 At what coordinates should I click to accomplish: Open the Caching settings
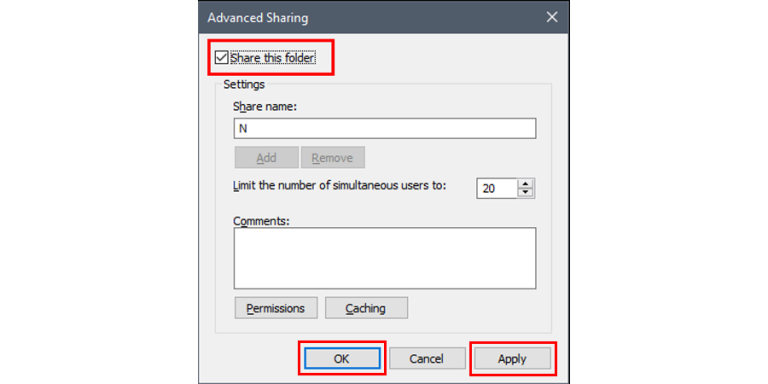(366, 308)
